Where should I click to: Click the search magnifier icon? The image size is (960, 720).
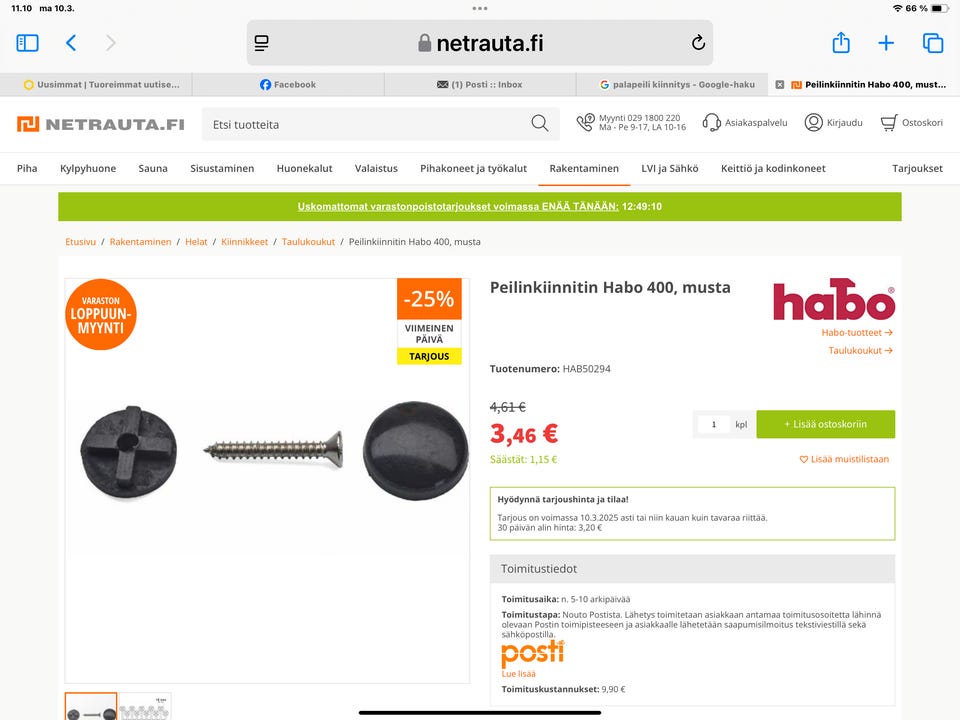pos(539,123)
